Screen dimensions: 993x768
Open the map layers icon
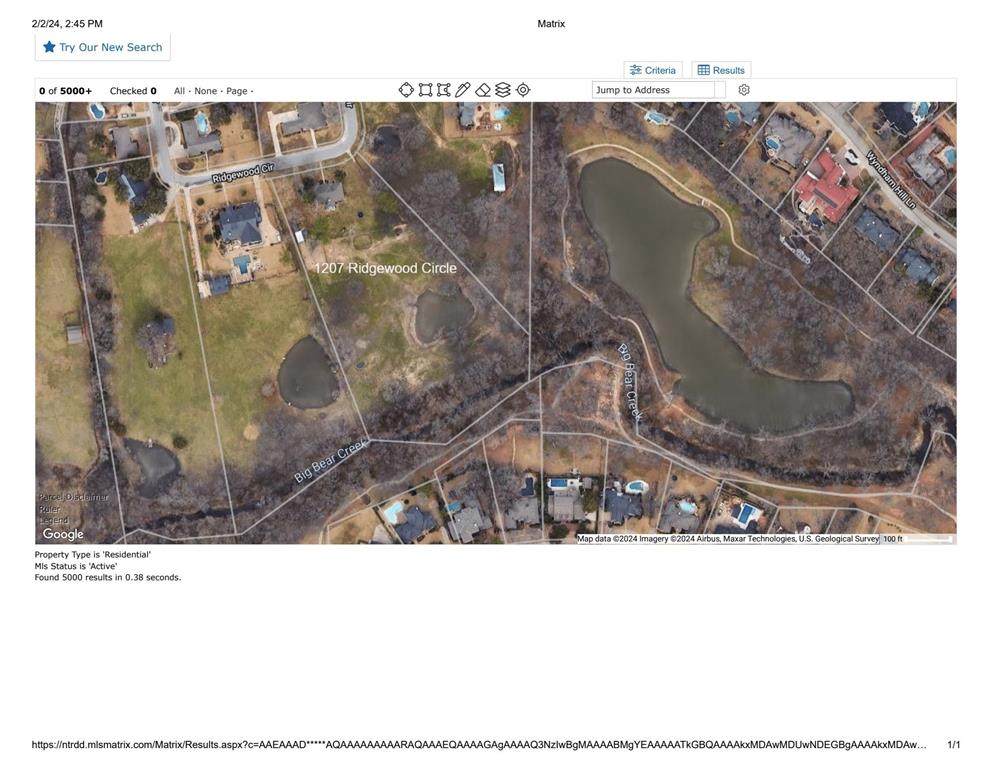[x=503, y=90]
